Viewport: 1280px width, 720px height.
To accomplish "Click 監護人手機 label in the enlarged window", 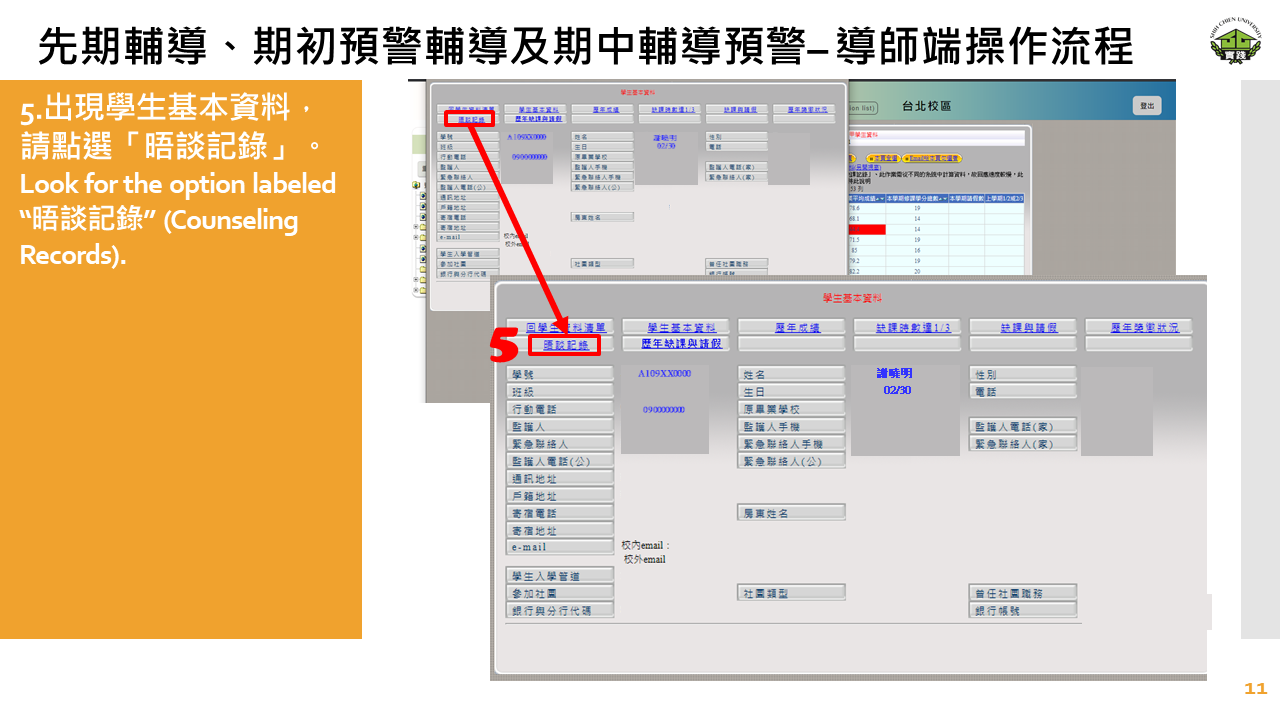I will pyautogui.click(x=792, y=426).
